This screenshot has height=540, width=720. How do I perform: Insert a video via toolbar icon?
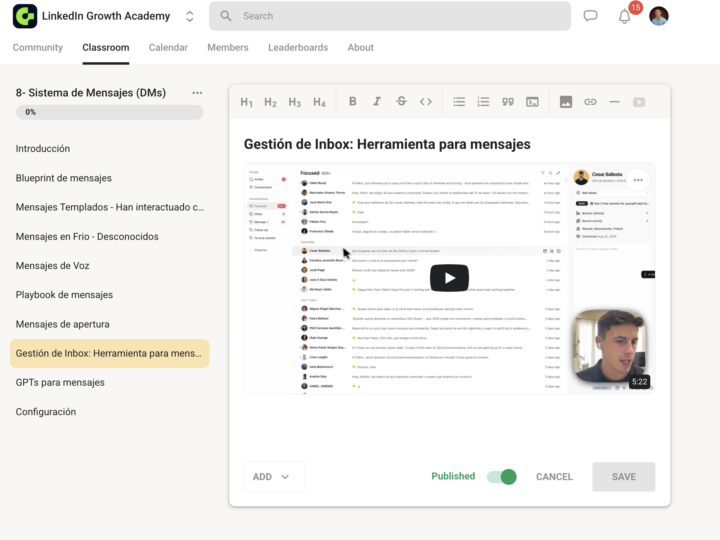click(x=639, y=101)
